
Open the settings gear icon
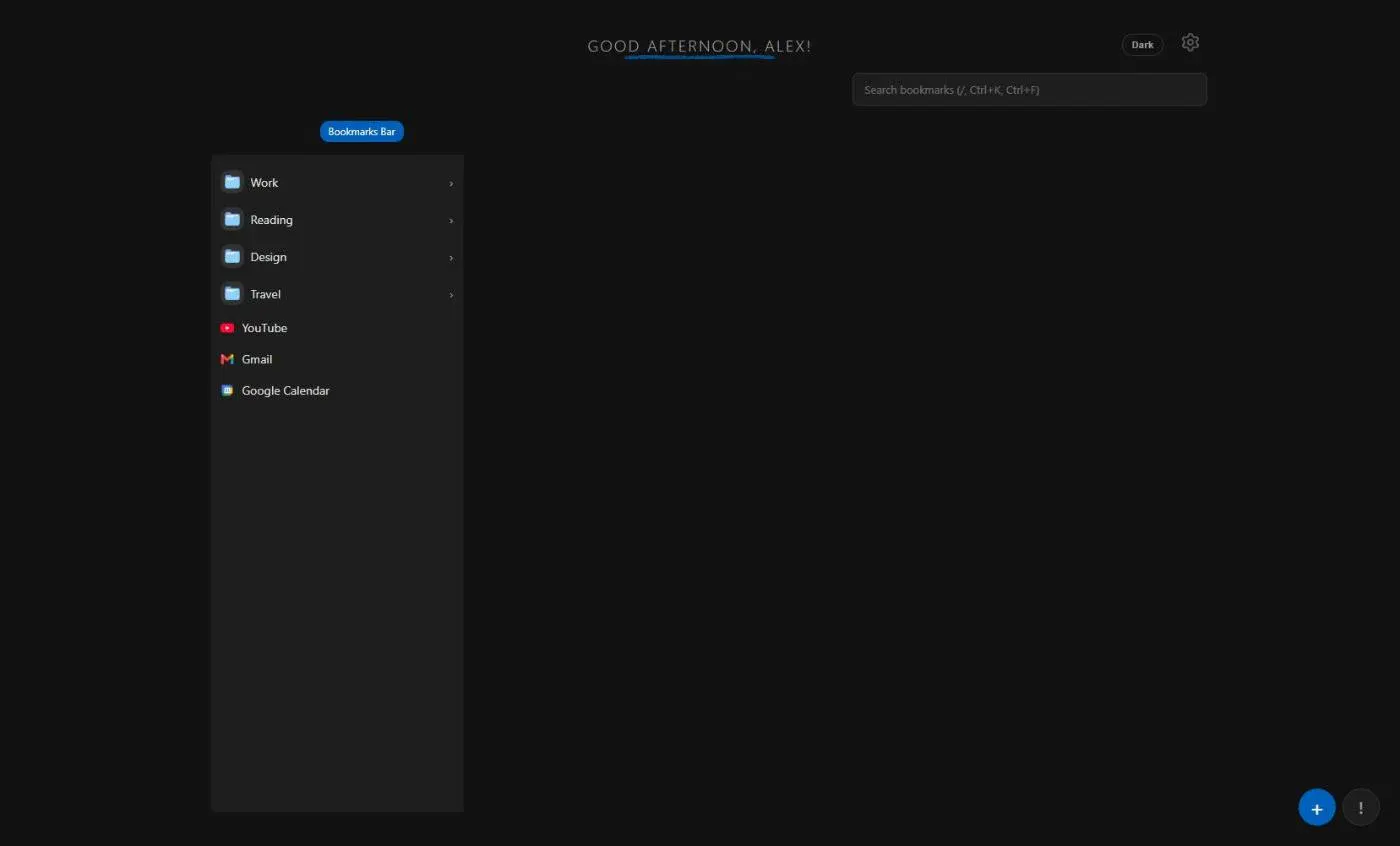click(1190, 43)
